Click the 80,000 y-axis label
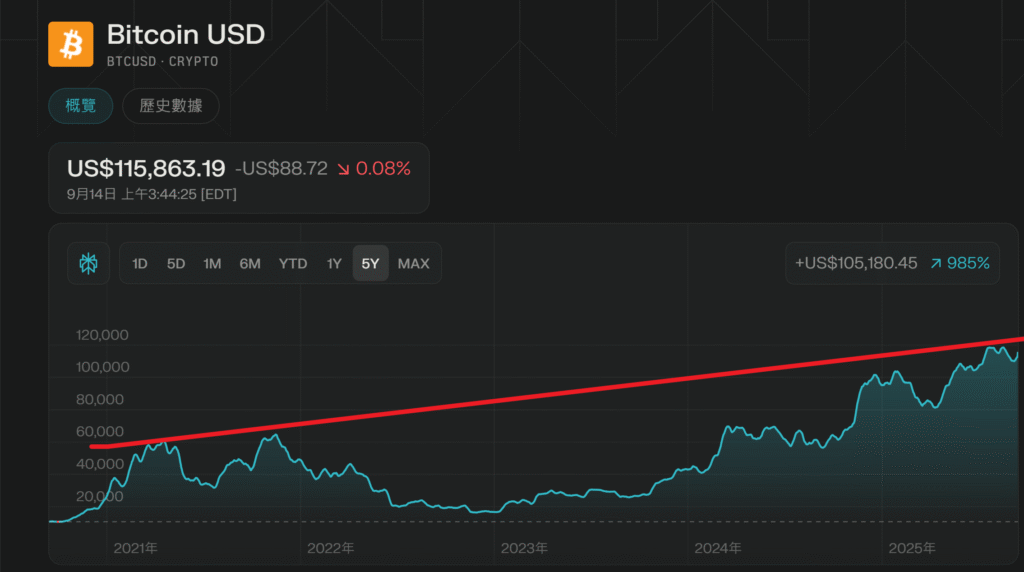Image resolution: width=1024 pixels, height=572 pixels. (100, 399)
